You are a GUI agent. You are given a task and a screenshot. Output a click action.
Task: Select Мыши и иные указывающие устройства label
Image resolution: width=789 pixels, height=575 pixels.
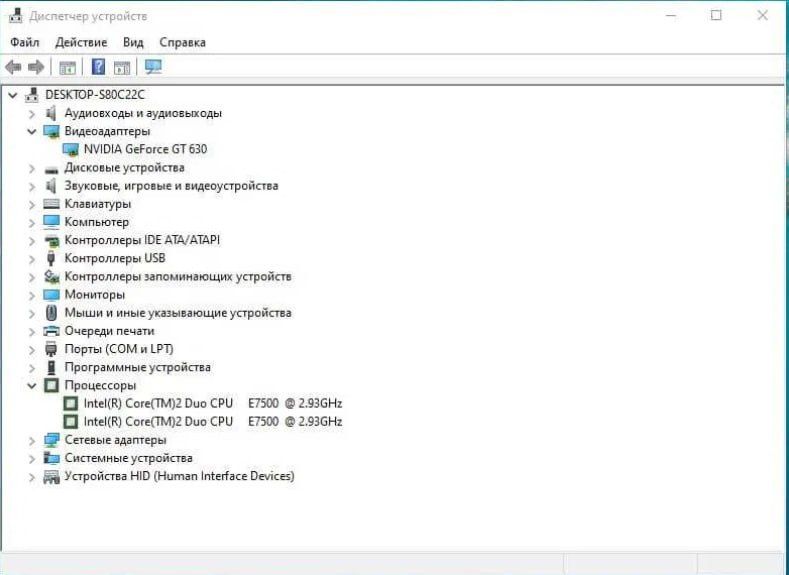pos(178,313)
